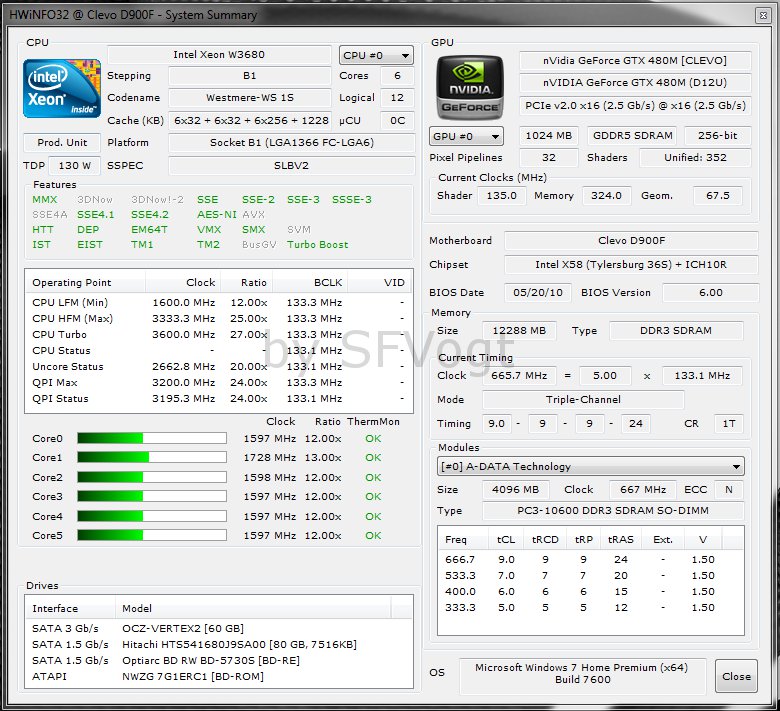This screenshot has height=711, width=780.
Task: Select the NWZG 7G1ERC1 [BD-ROM] drive
Action: [219, 676]
